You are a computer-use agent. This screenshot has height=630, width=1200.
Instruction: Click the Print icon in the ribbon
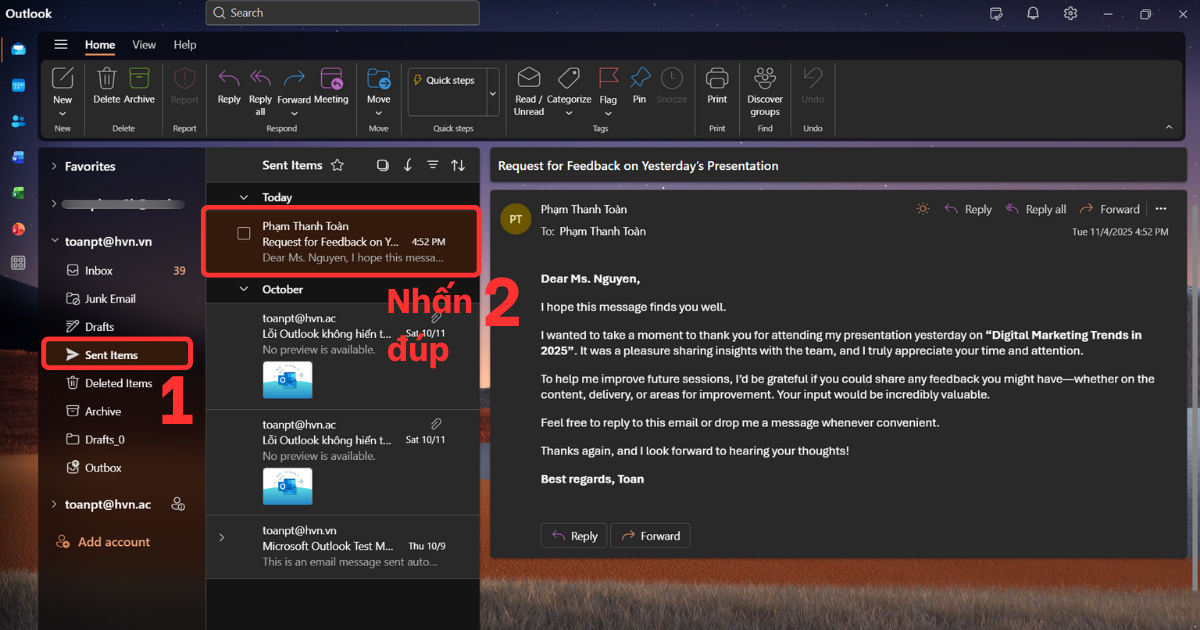[x=717, y=78]
